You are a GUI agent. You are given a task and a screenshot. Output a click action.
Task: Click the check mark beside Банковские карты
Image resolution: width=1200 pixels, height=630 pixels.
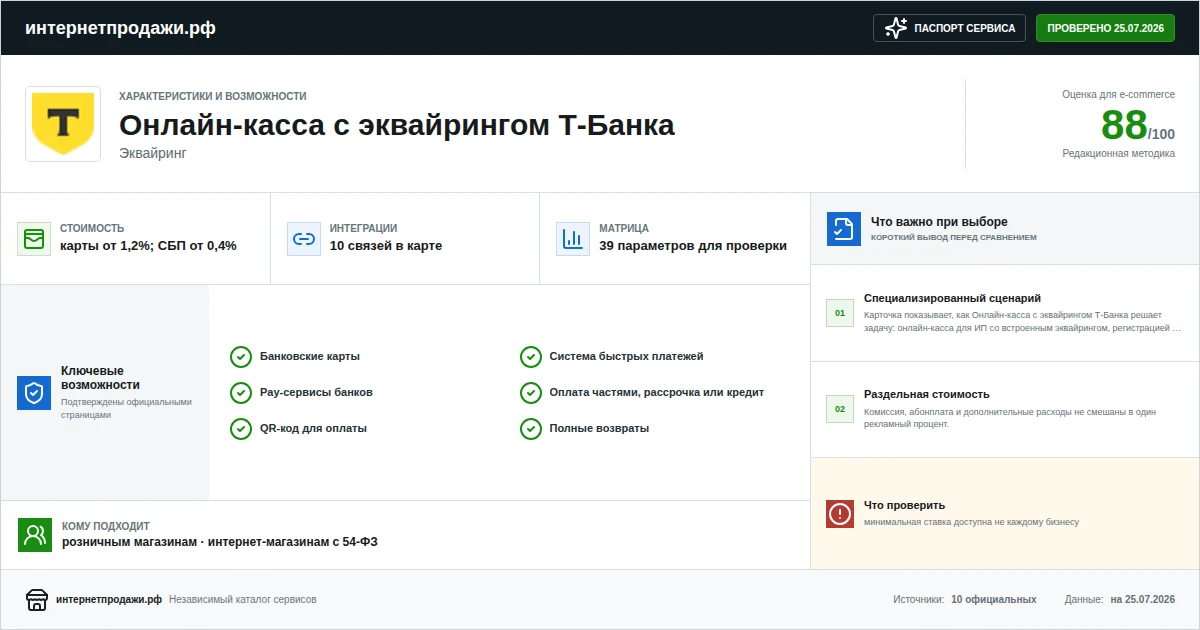point(240,357)
